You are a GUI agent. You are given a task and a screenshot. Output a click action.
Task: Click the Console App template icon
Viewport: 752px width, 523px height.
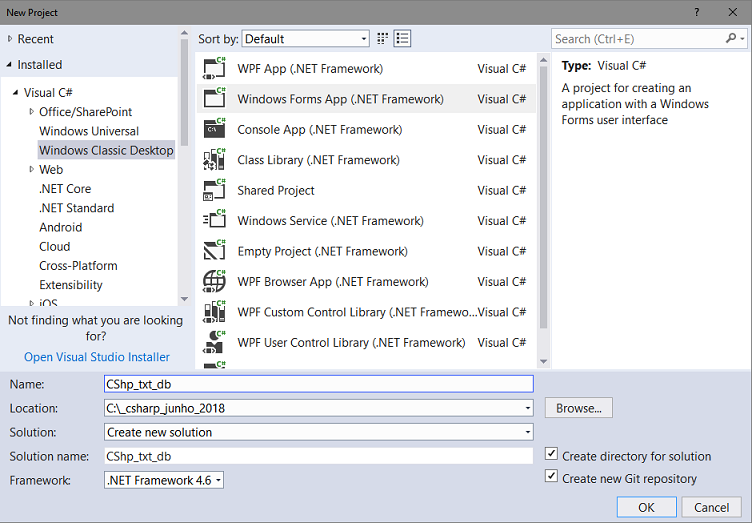(214, 129)
